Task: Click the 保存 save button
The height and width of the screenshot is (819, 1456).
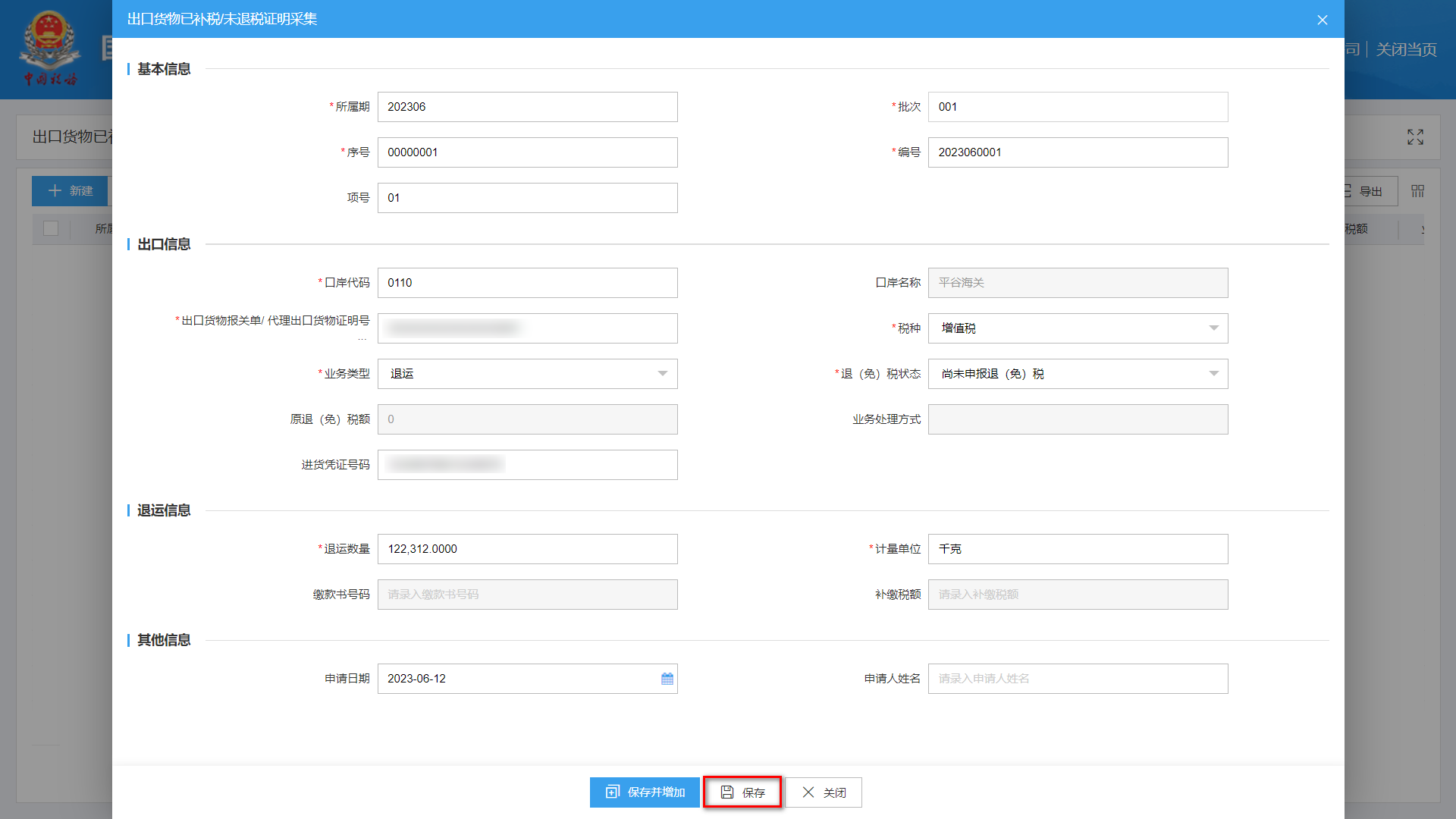Action: pyautogui.click(x=742, y=792)
